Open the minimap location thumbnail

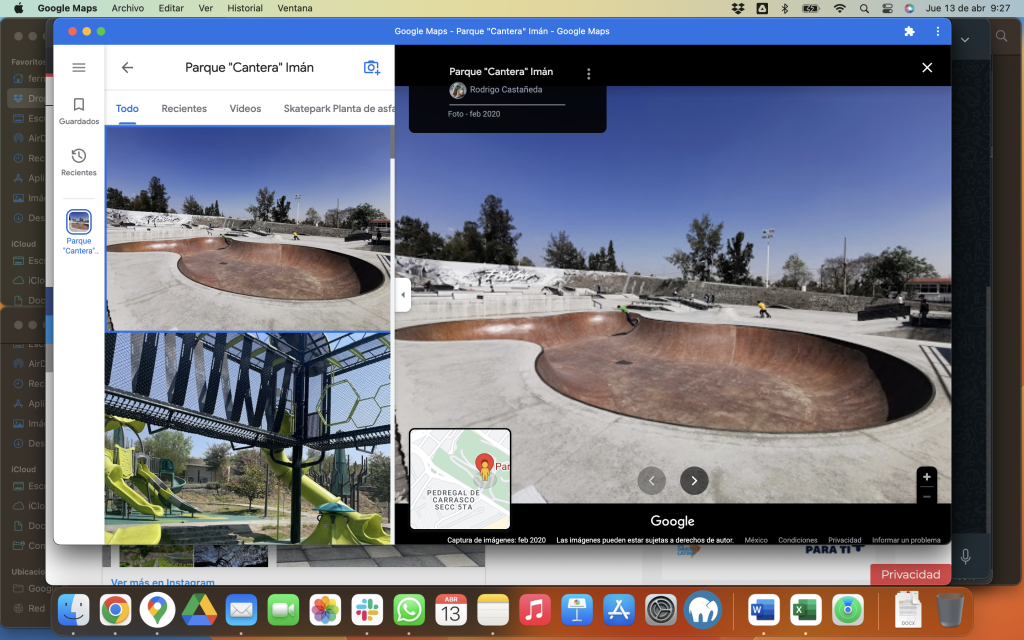pyautogui.click(x=460, y=478)
